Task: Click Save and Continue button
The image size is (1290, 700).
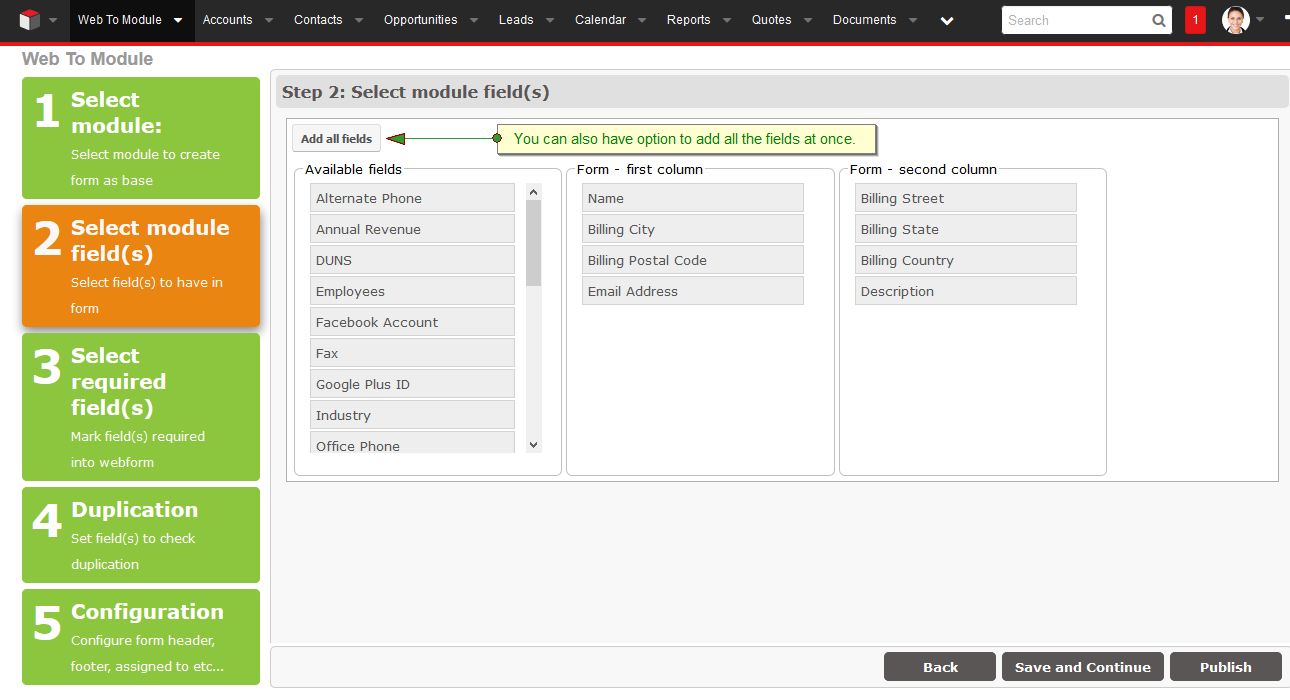Action: [x=1082, y=667]
